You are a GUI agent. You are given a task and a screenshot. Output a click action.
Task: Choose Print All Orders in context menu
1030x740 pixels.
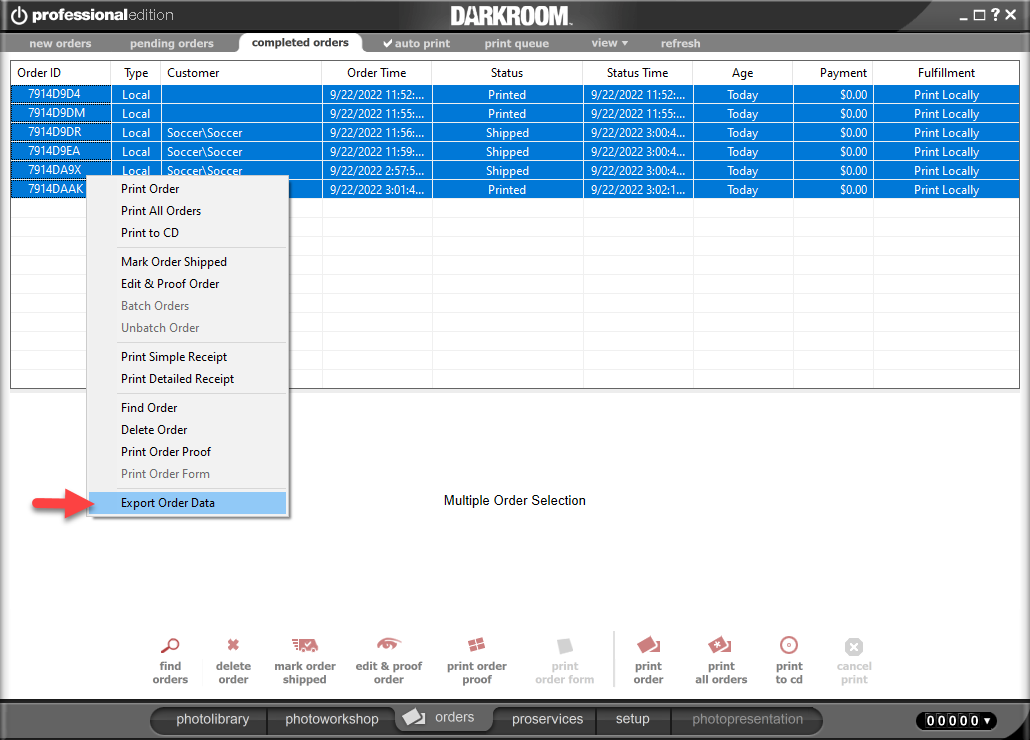pos(188,211)
